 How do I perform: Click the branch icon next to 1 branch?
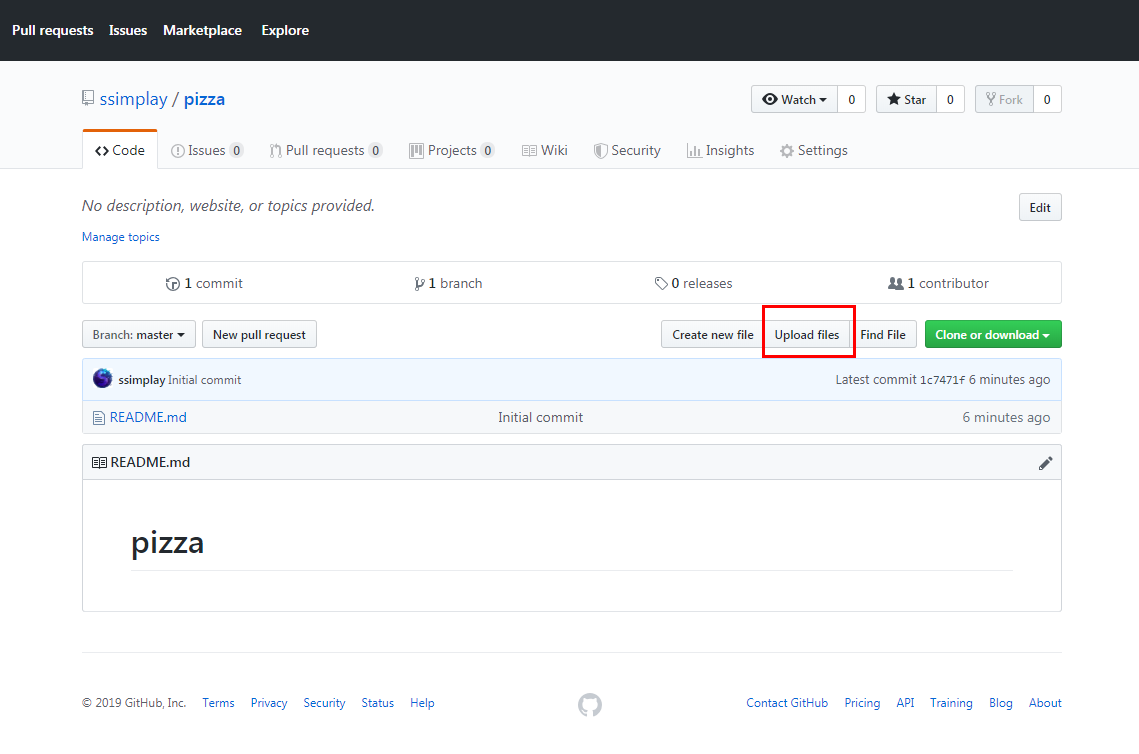coord(419,283)
